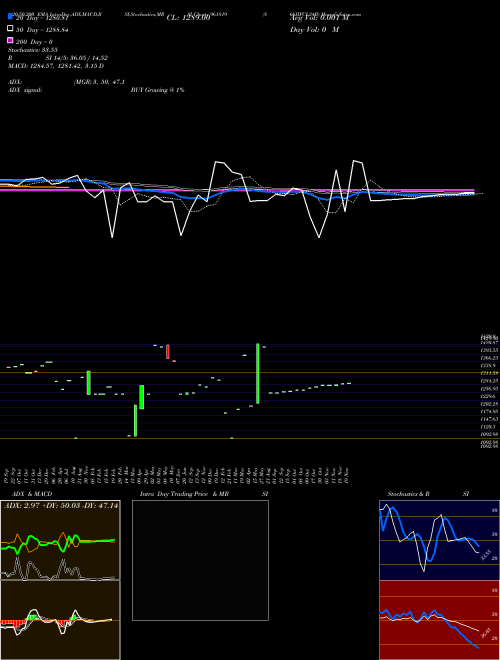Click the 'Intra Day Trading Price & MR' title

click(x=184, y=494)
